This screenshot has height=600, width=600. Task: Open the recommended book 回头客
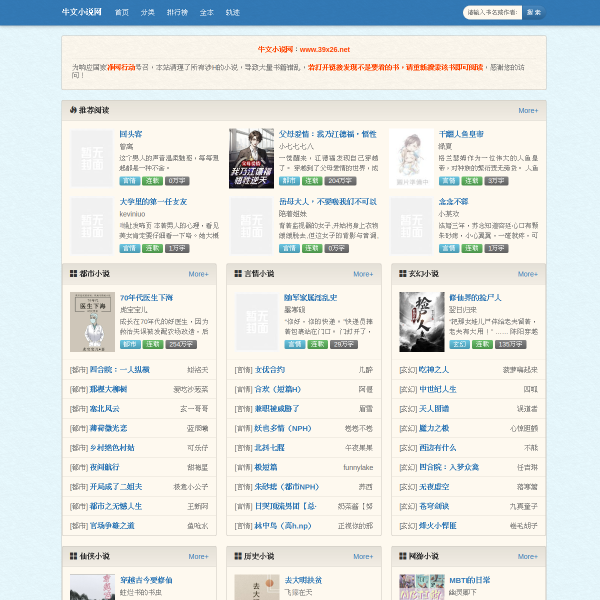coord(131,134)
